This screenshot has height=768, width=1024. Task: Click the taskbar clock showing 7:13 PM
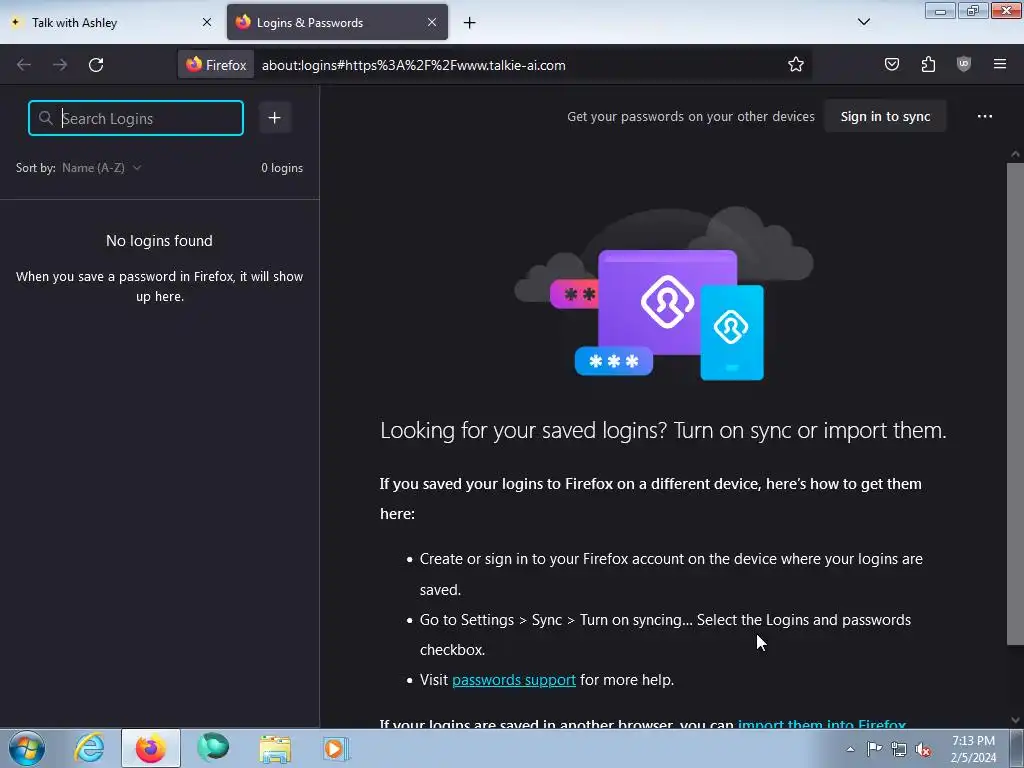[x=973, y=749]
